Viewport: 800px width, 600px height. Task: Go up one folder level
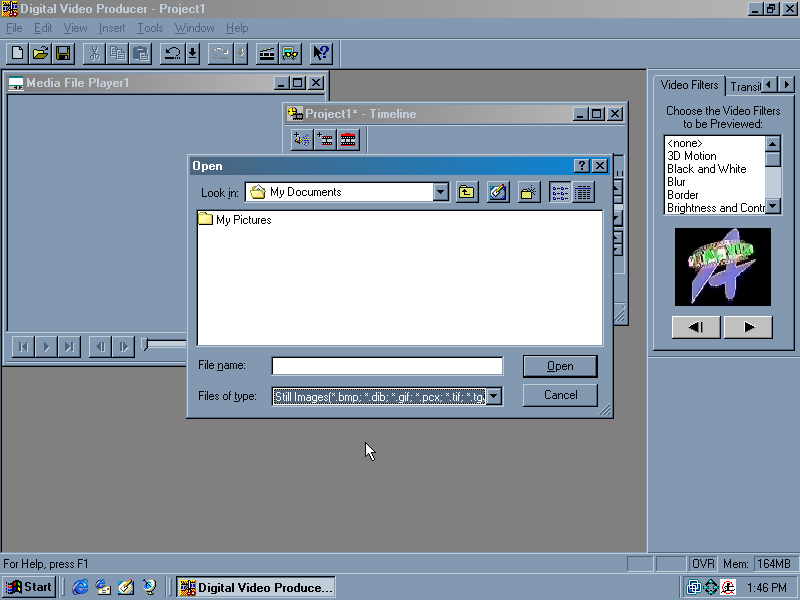point(467,192)
